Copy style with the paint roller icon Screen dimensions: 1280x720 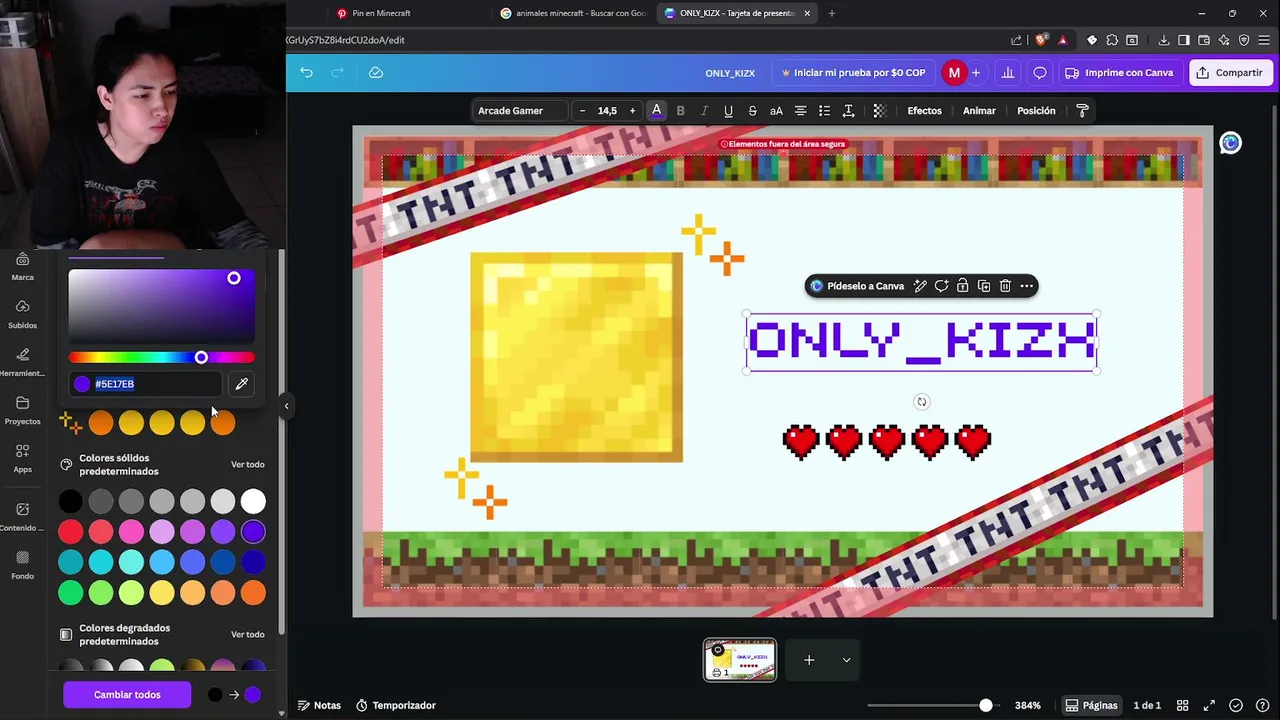tap(1082, 111)
